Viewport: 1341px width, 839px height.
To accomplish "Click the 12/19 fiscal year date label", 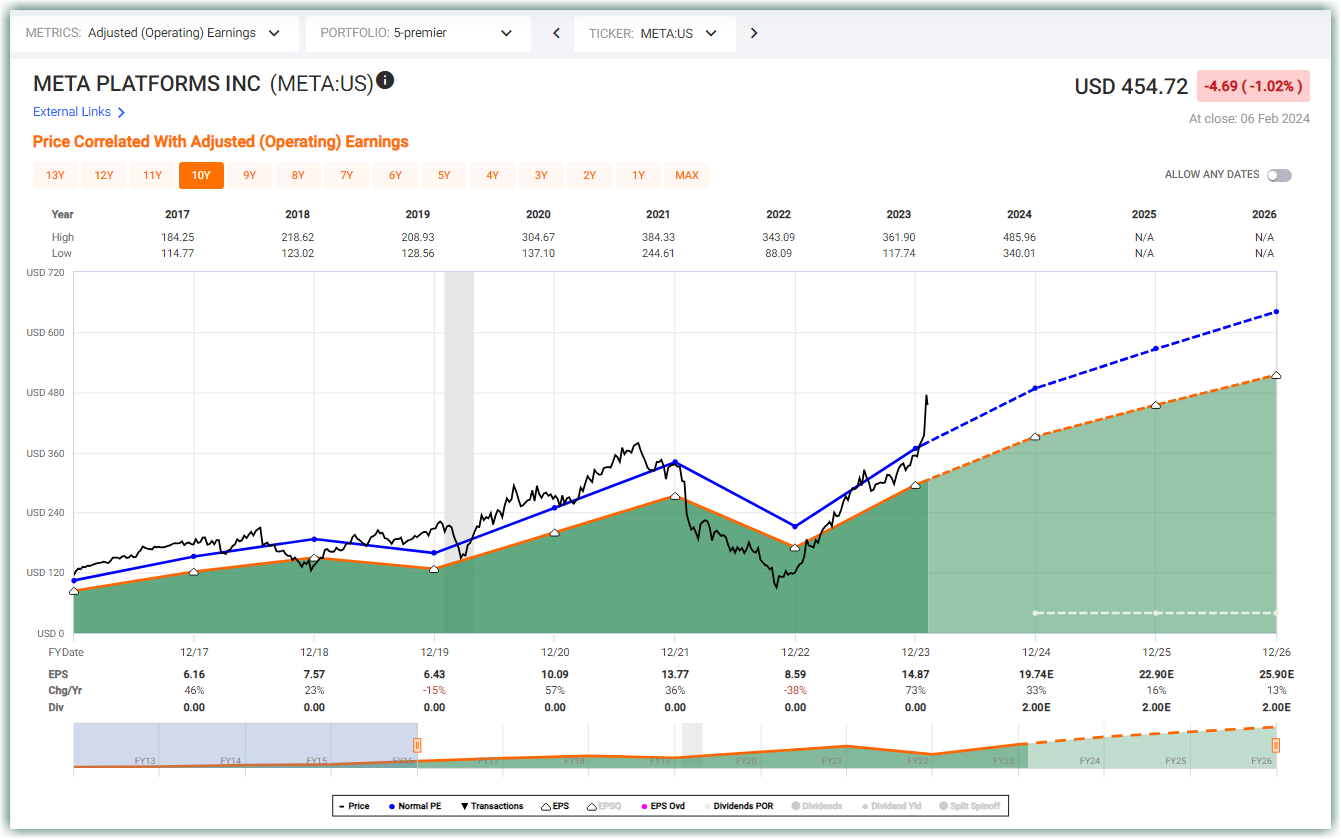I will [x=434, y=651].
